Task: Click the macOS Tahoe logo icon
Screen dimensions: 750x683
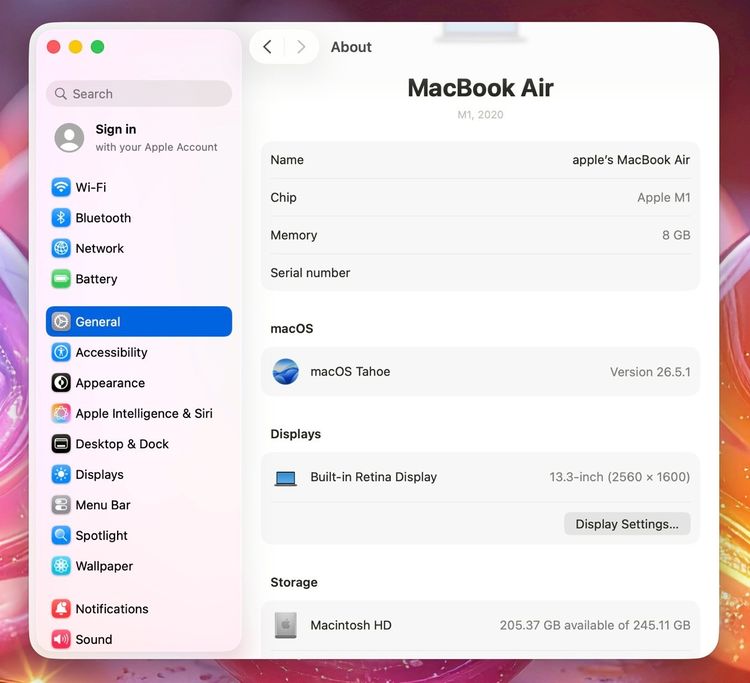Action: [286, 372]
